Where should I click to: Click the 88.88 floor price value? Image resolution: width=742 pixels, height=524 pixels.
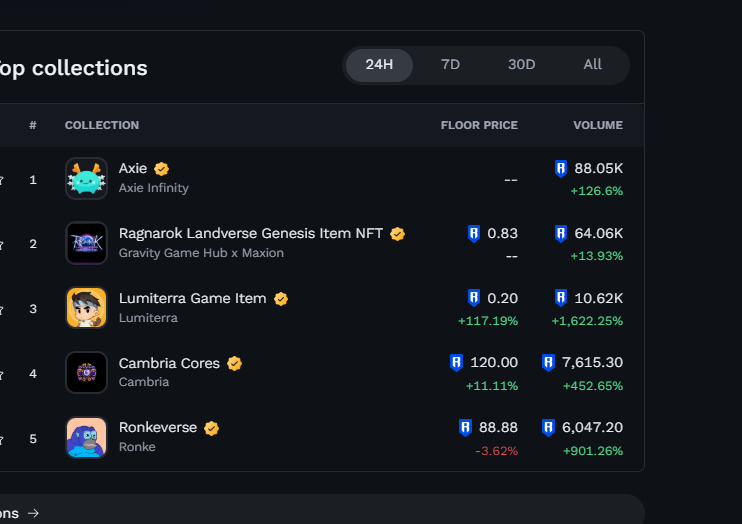pos(498,427)
